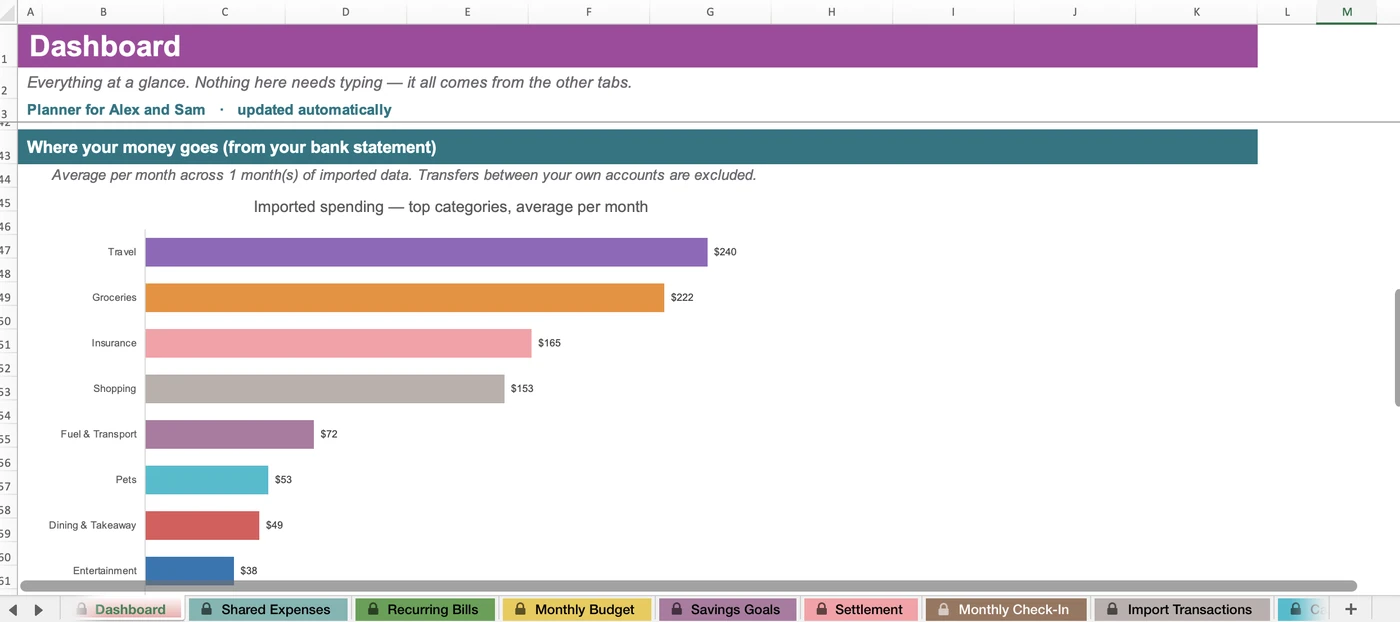
Task: Click the chart title 'Imported spending — top categories'
Action: [451, 207]
